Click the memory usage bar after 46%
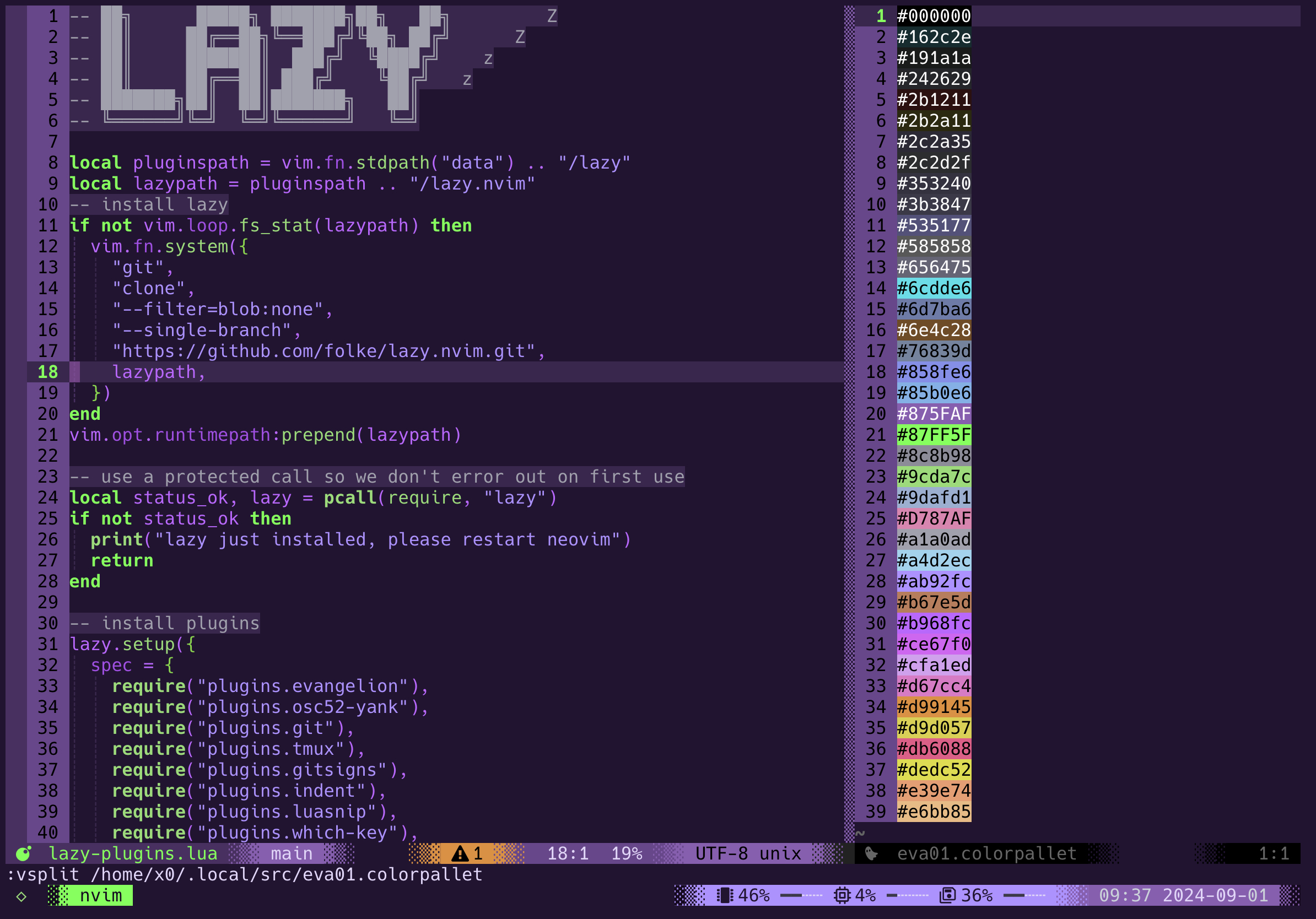 point(801,895)
